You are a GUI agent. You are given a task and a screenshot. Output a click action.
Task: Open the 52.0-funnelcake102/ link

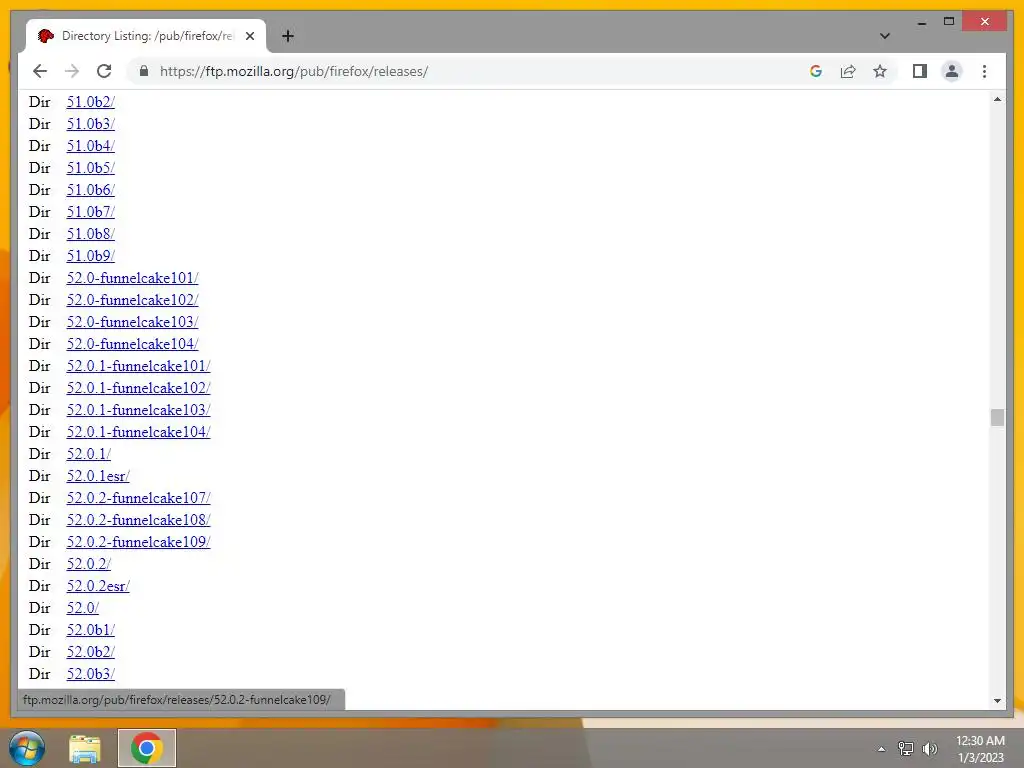point(132,300)
